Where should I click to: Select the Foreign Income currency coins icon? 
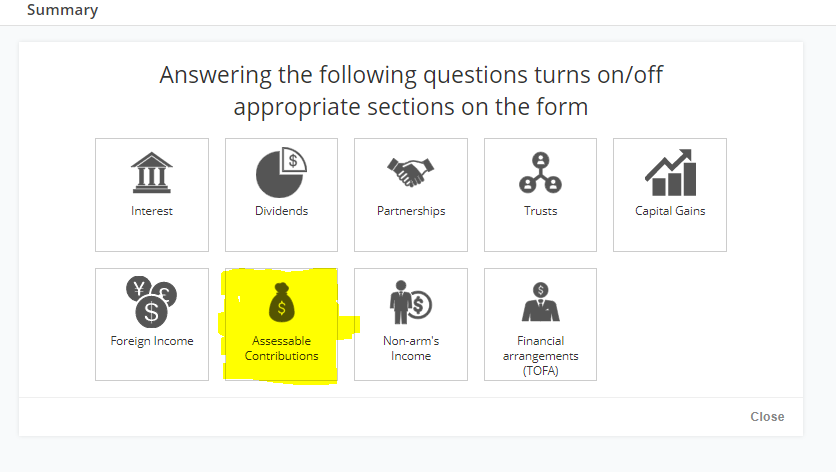(x=151, y=302)
